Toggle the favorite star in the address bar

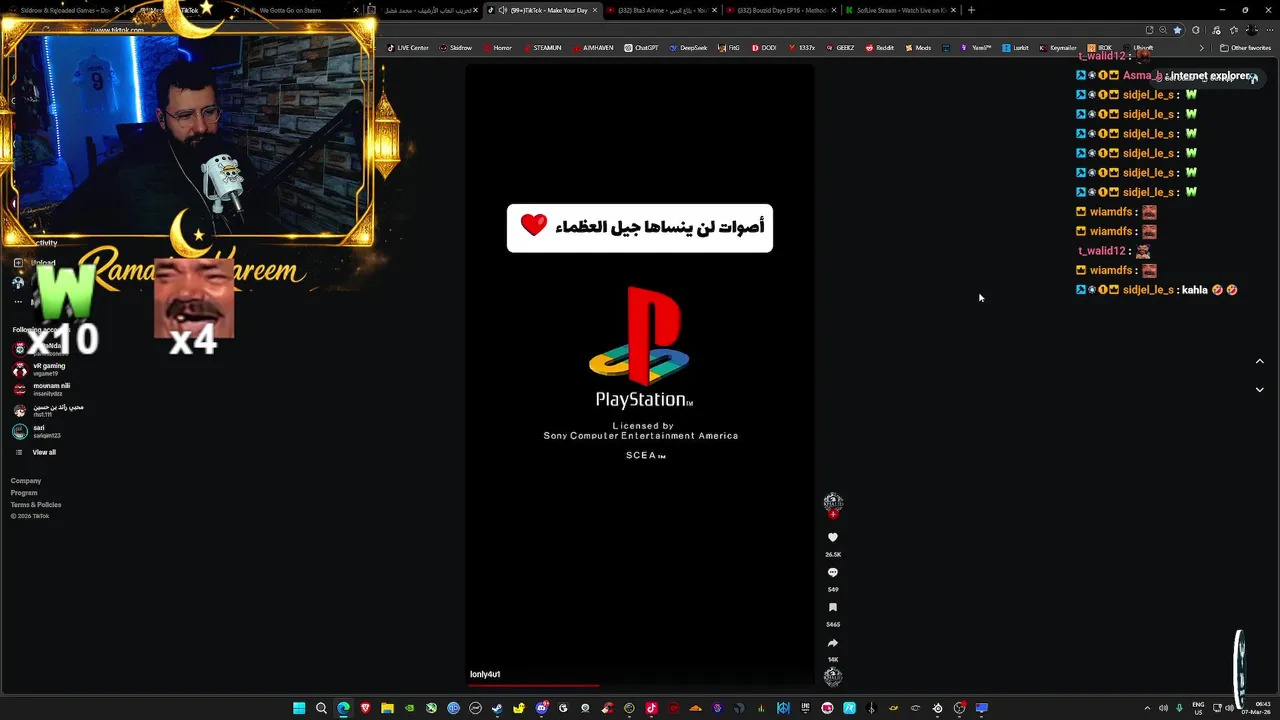pos(1177,30)
